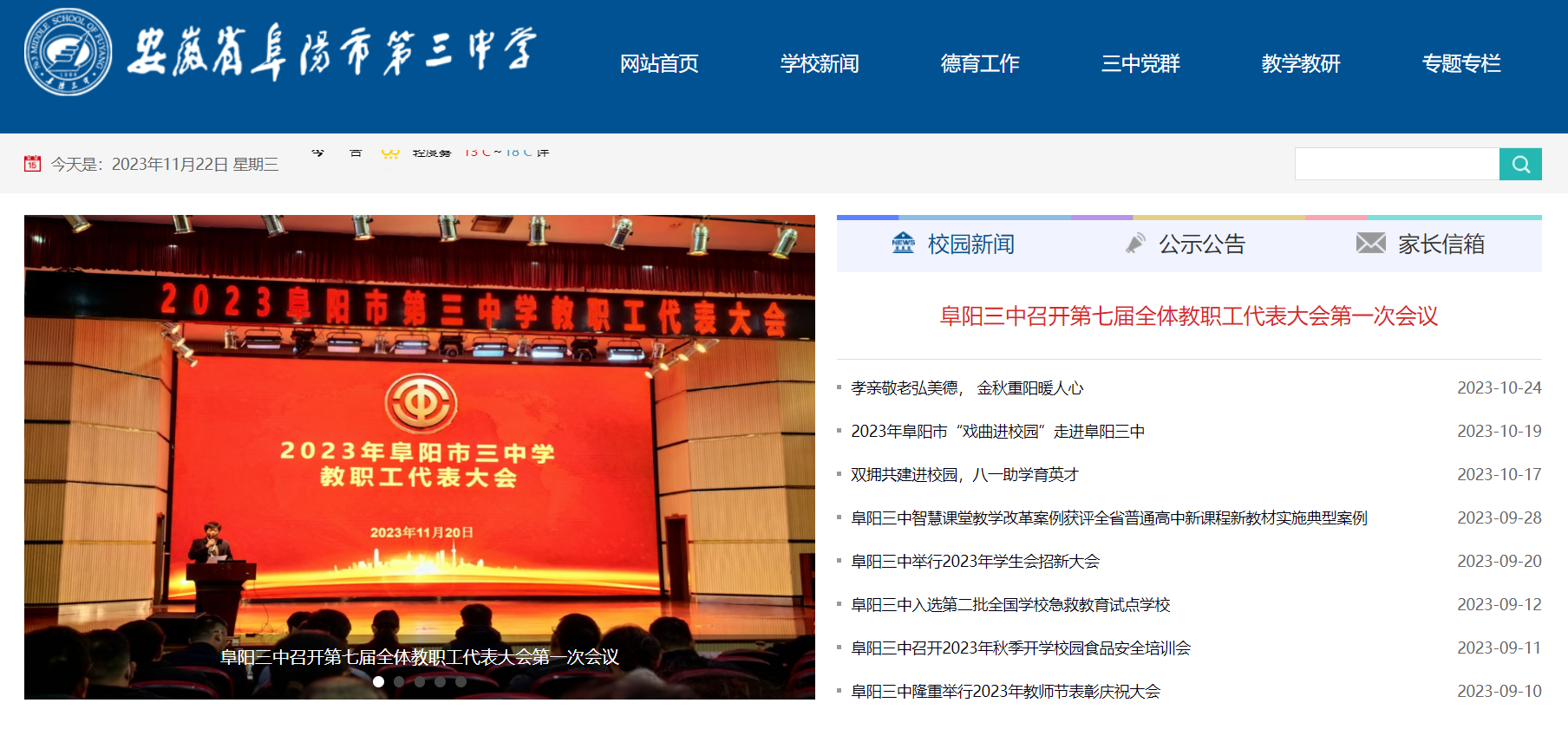1568x742 pixels.
Task: Click the teal search magnifier button
Action: (x=1520, y=164)
